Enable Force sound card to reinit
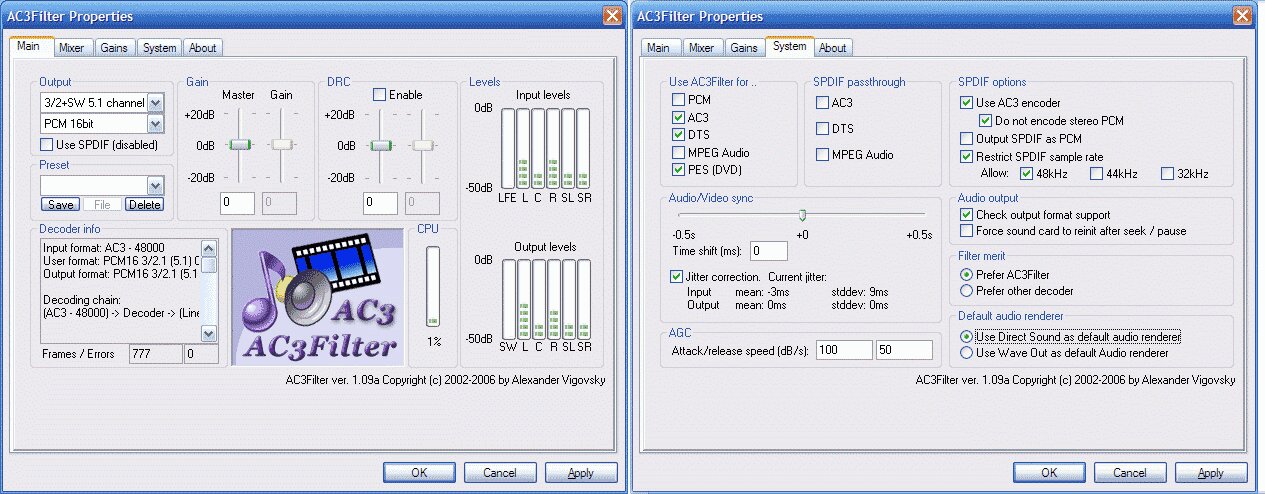The width and height of the screenshot is (1265, 494). pyautogui.click(x=966, y=231)
